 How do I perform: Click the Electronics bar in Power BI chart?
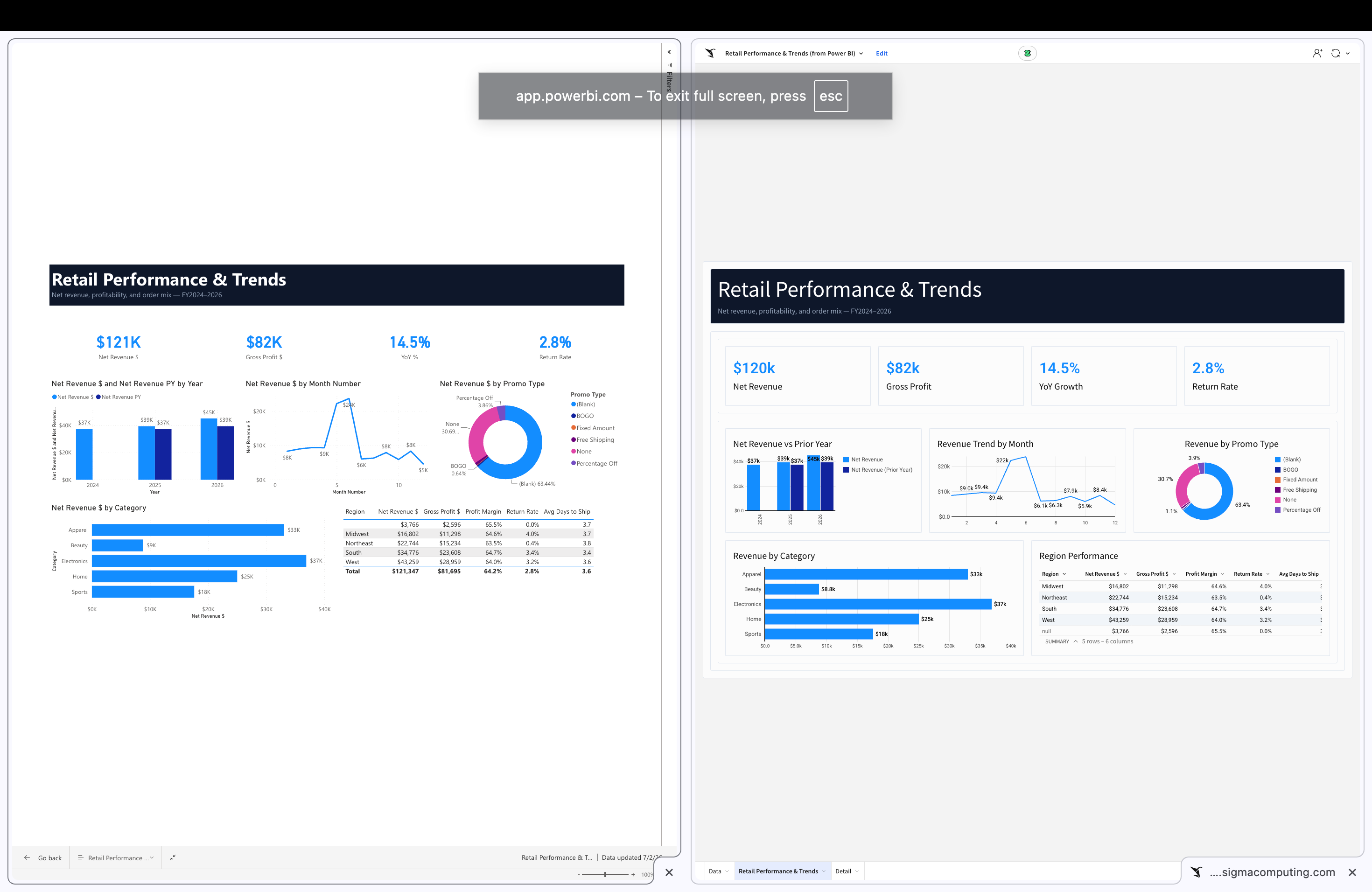[199, 561]
